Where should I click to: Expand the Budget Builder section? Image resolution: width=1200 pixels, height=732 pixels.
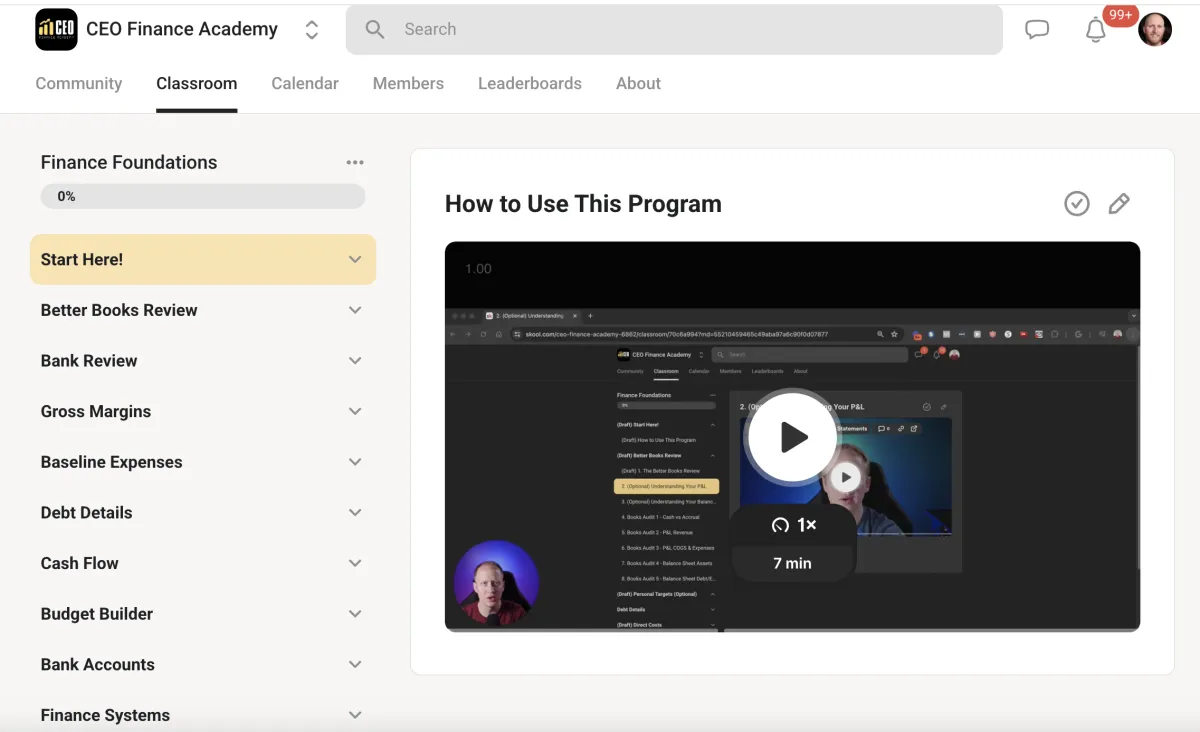[203, 614]
